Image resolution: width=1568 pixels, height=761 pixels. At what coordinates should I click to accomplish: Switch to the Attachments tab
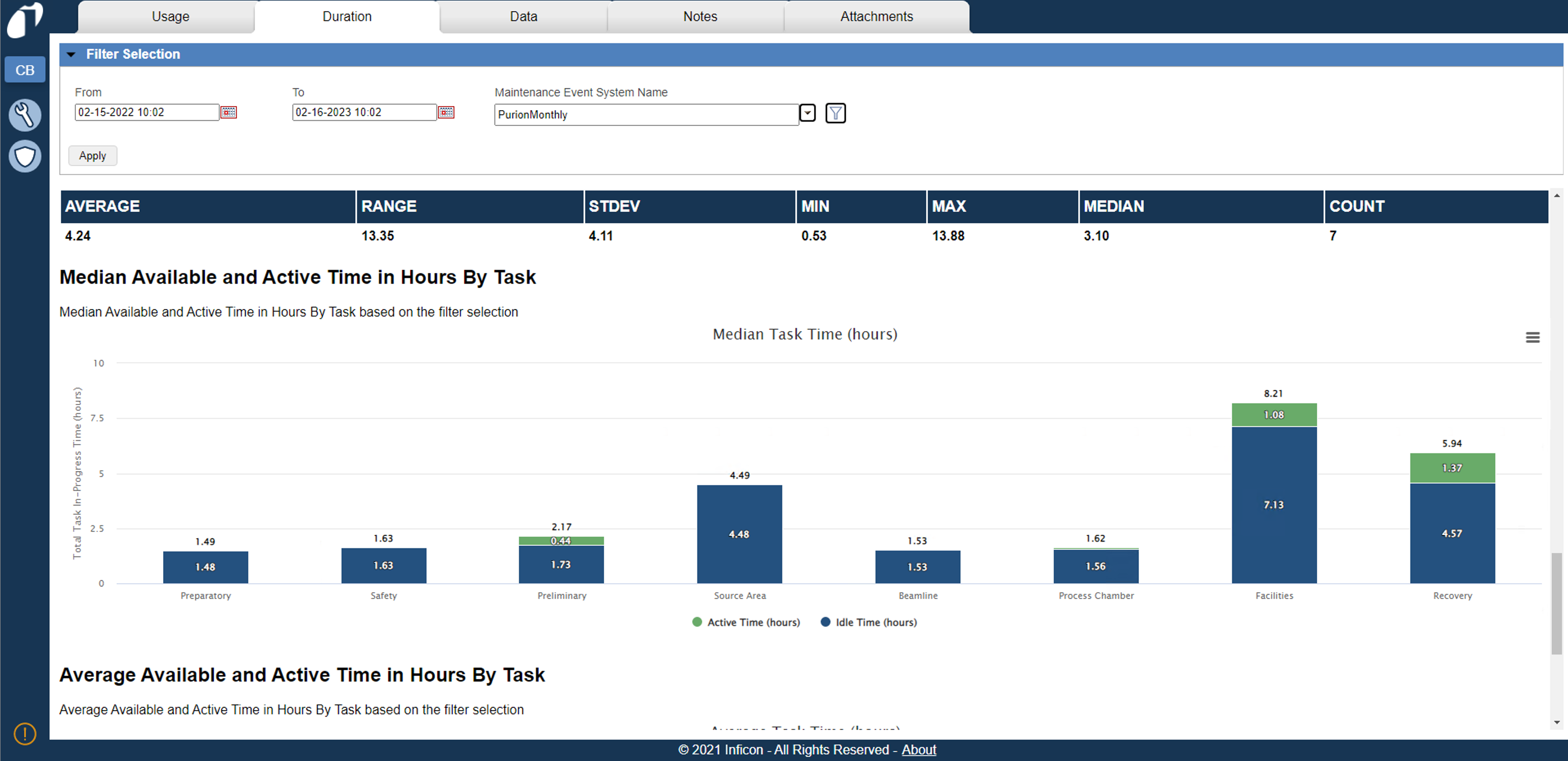coord(876,16)
